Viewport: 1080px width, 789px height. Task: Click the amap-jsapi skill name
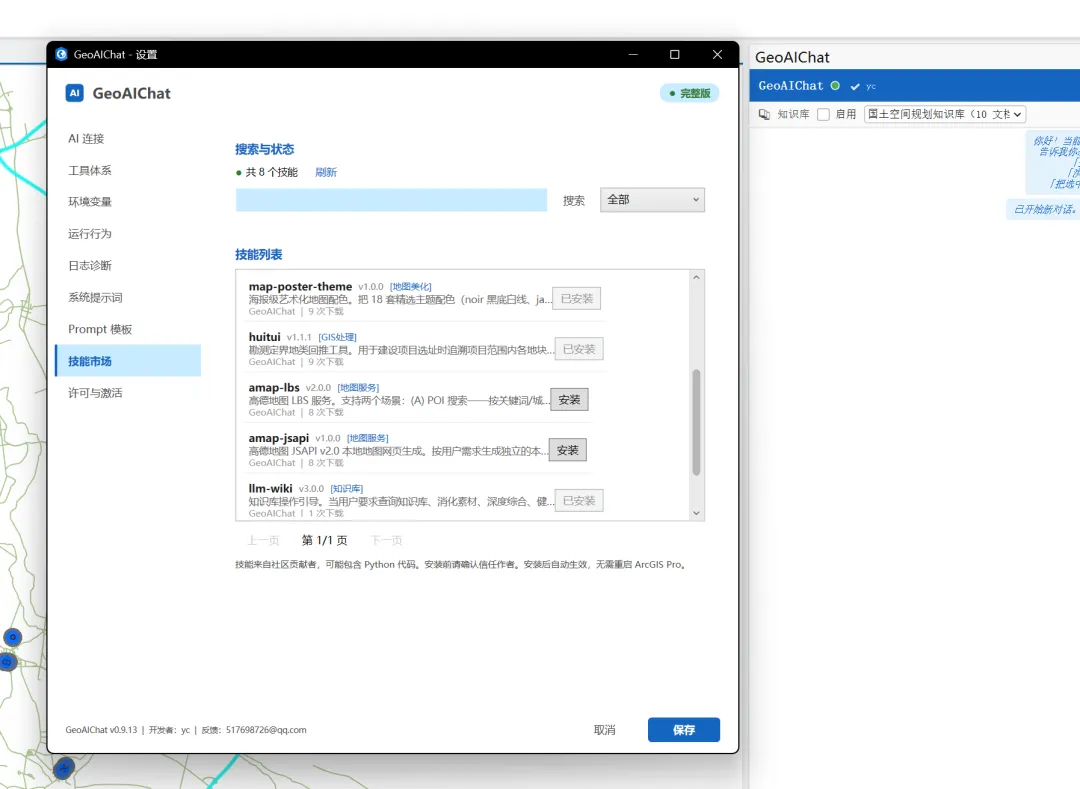[279, 438]
